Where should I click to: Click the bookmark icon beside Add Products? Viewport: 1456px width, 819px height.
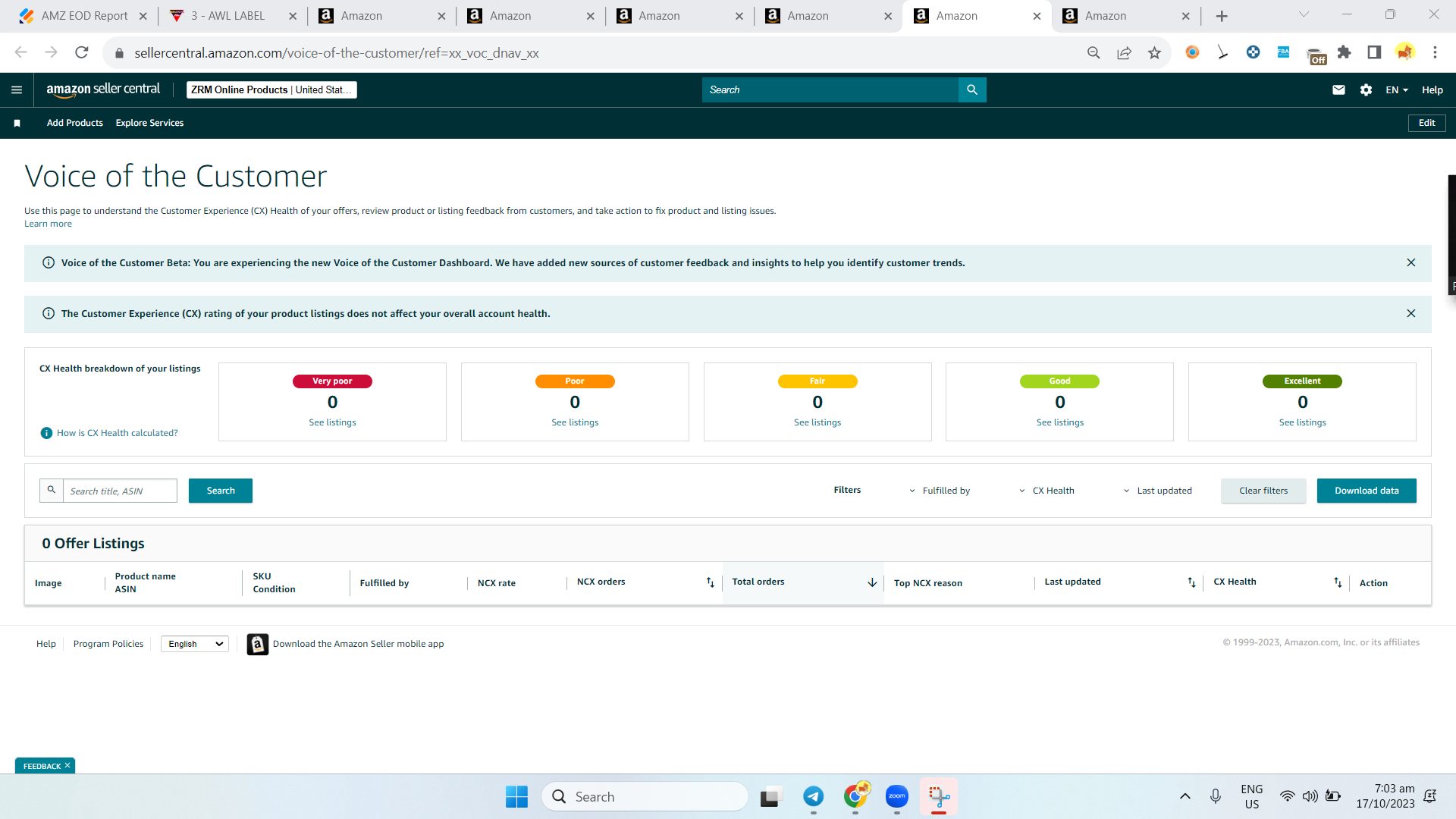tap(17, 123)
